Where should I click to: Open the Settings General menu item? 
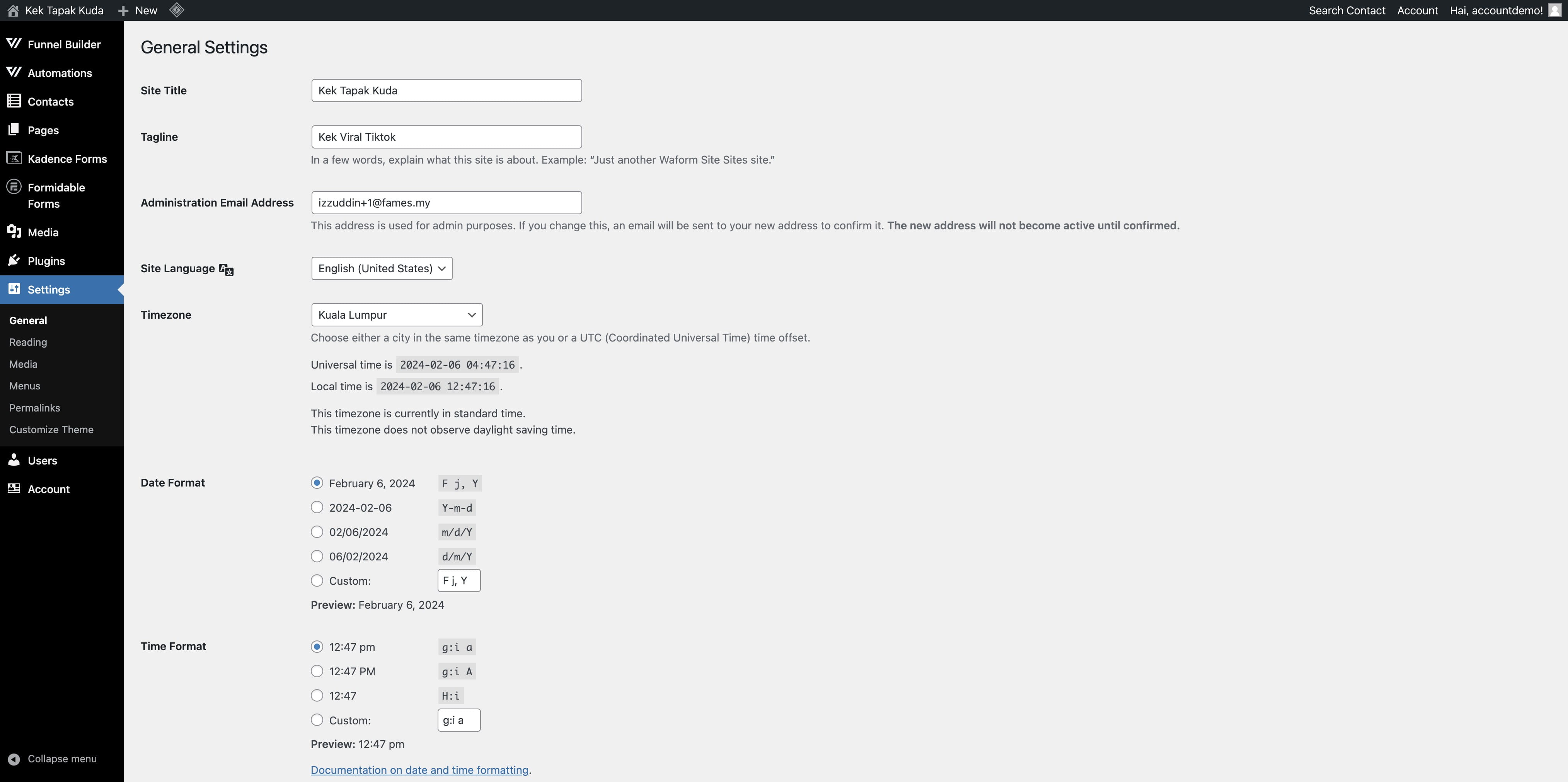click(28, 320)
